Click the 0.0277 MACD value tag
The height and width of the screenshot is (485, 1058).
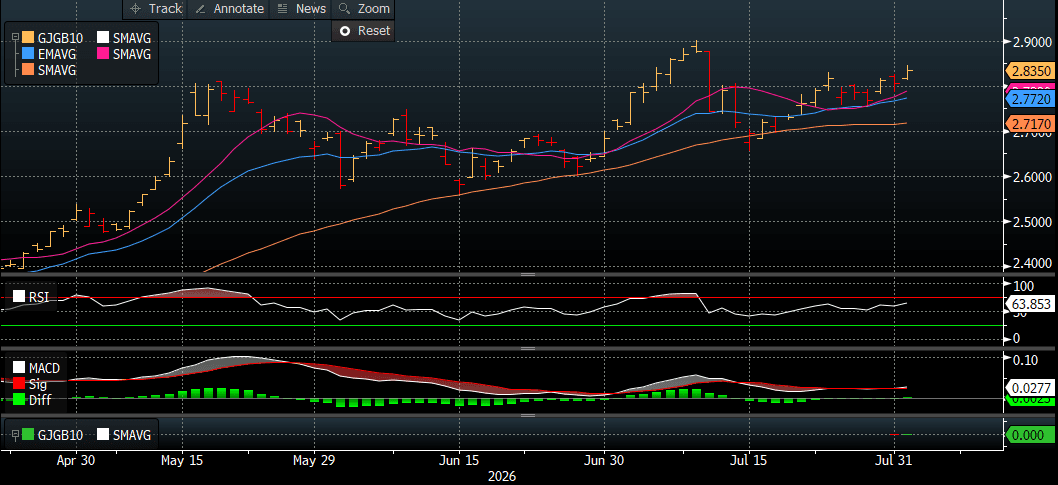click(1030, 388)
